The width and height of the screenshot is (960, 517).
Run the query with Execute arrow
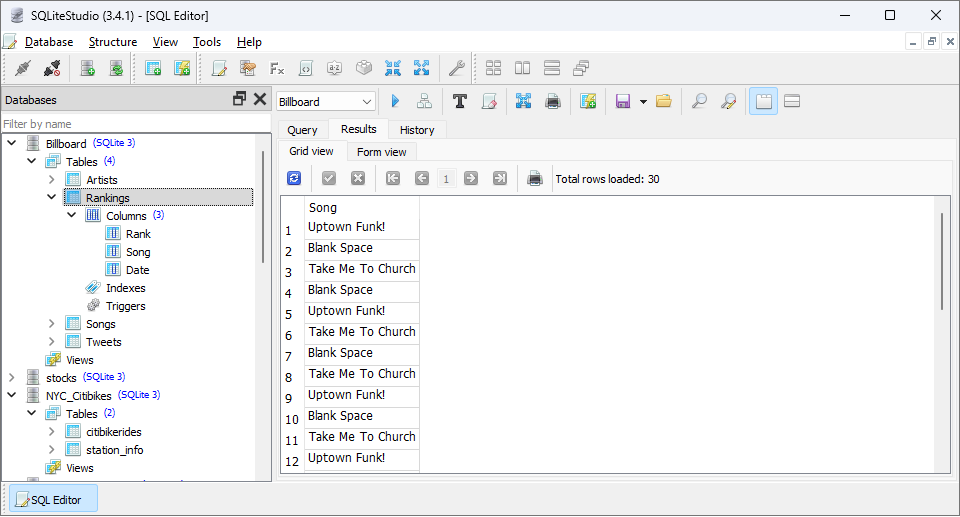pos(395,101)
